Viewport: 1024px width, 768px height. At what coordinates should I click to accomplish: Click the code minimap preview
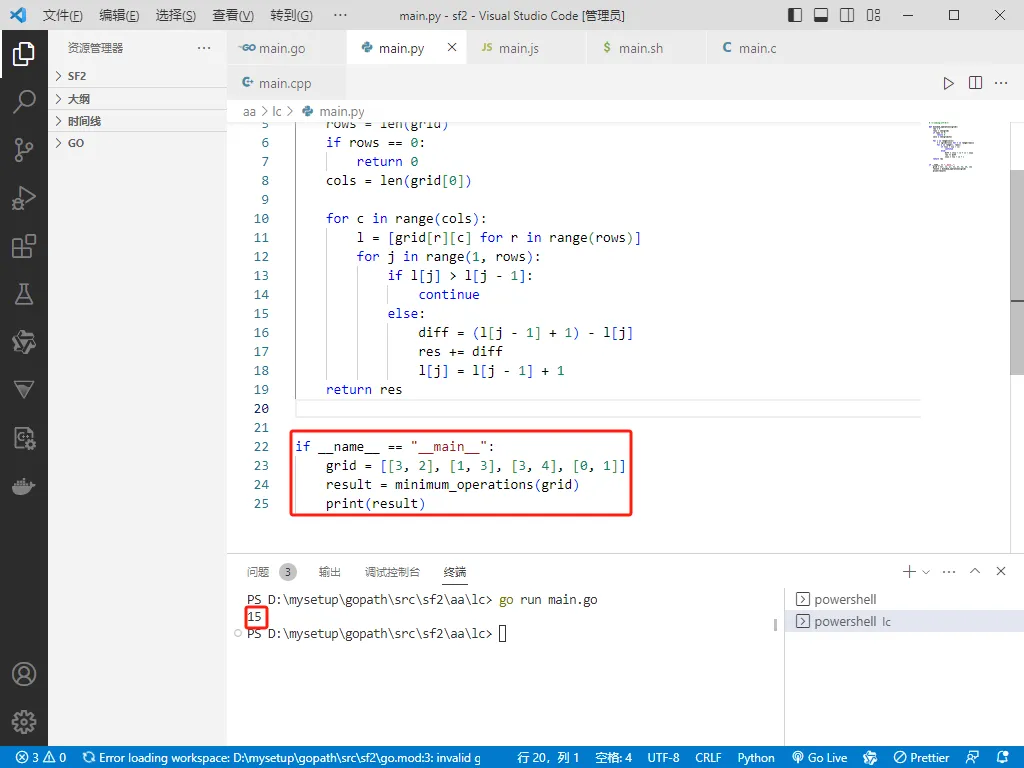(950, 147)
